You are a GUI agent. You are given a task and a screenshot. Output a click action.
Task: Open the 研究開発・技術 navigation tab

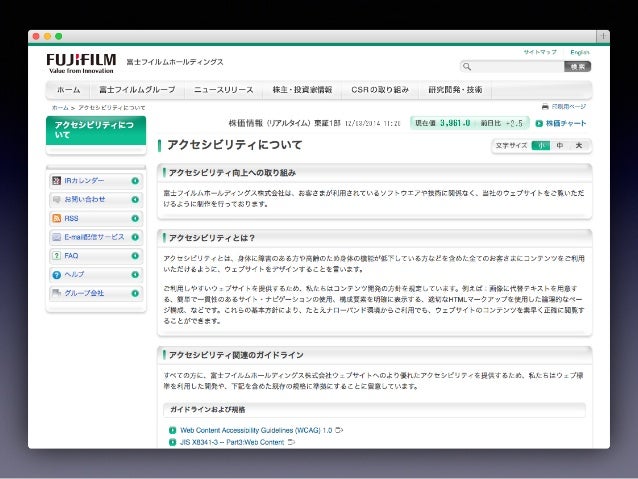click(455, 90)
